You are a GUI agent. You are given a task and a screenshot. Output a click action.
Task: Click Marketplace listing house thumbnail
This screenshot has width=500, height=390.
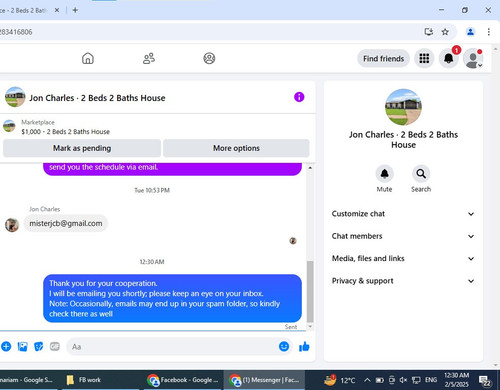pos(9,126)
